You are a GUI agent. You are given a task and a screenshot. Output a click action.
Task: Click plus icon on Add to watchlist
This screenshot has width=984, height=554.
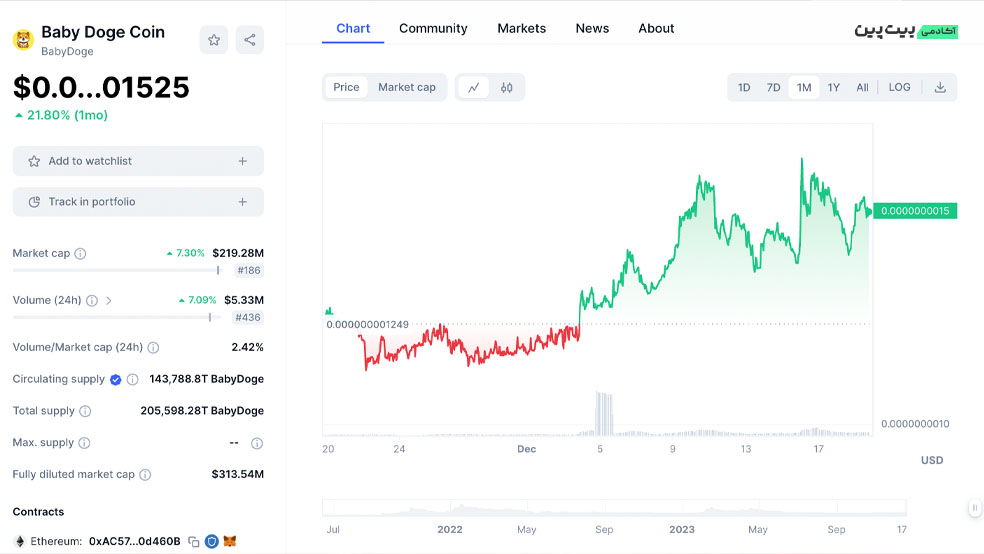(x=243, y=161)
